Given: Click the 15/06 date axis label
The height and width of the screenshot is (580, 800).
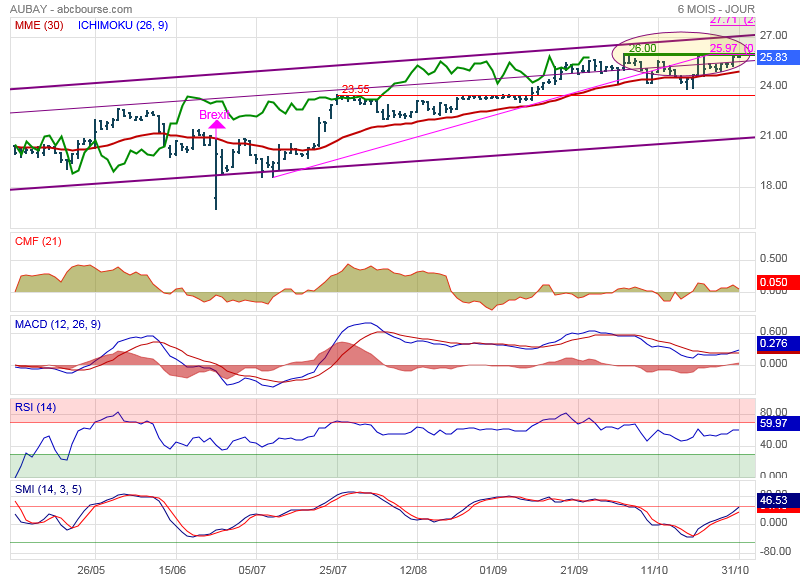Looking at the screenshot, I should (172, 569).
